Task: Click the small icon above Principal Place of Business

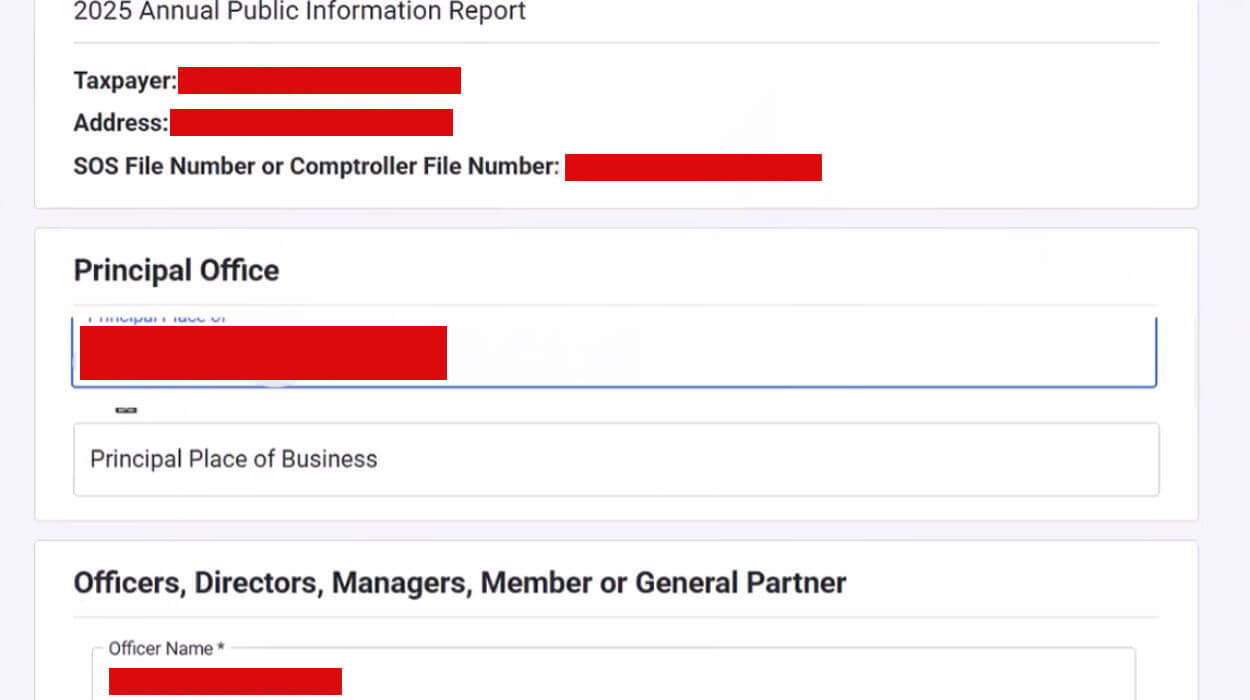Action: pyautogui.click(x=126, y=410)
